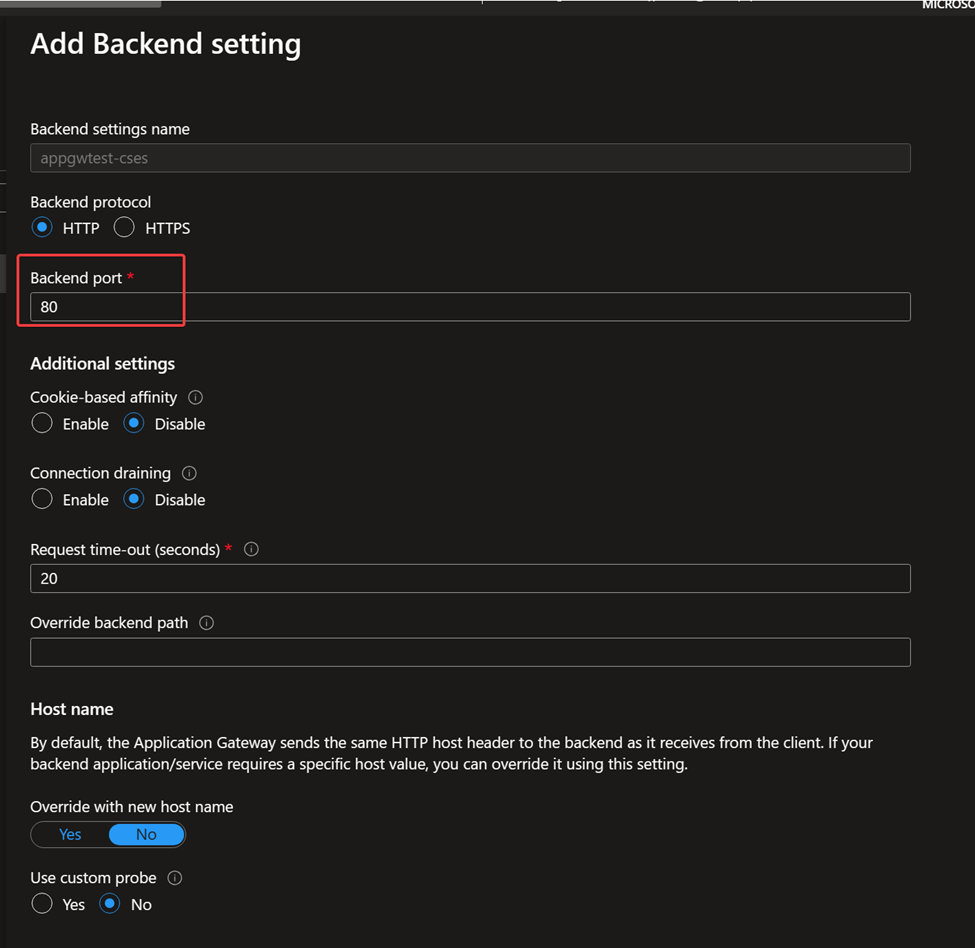This screenshot has width=975, height=948.
Task: Enable Connection draining
Action: tap(42, 499)
